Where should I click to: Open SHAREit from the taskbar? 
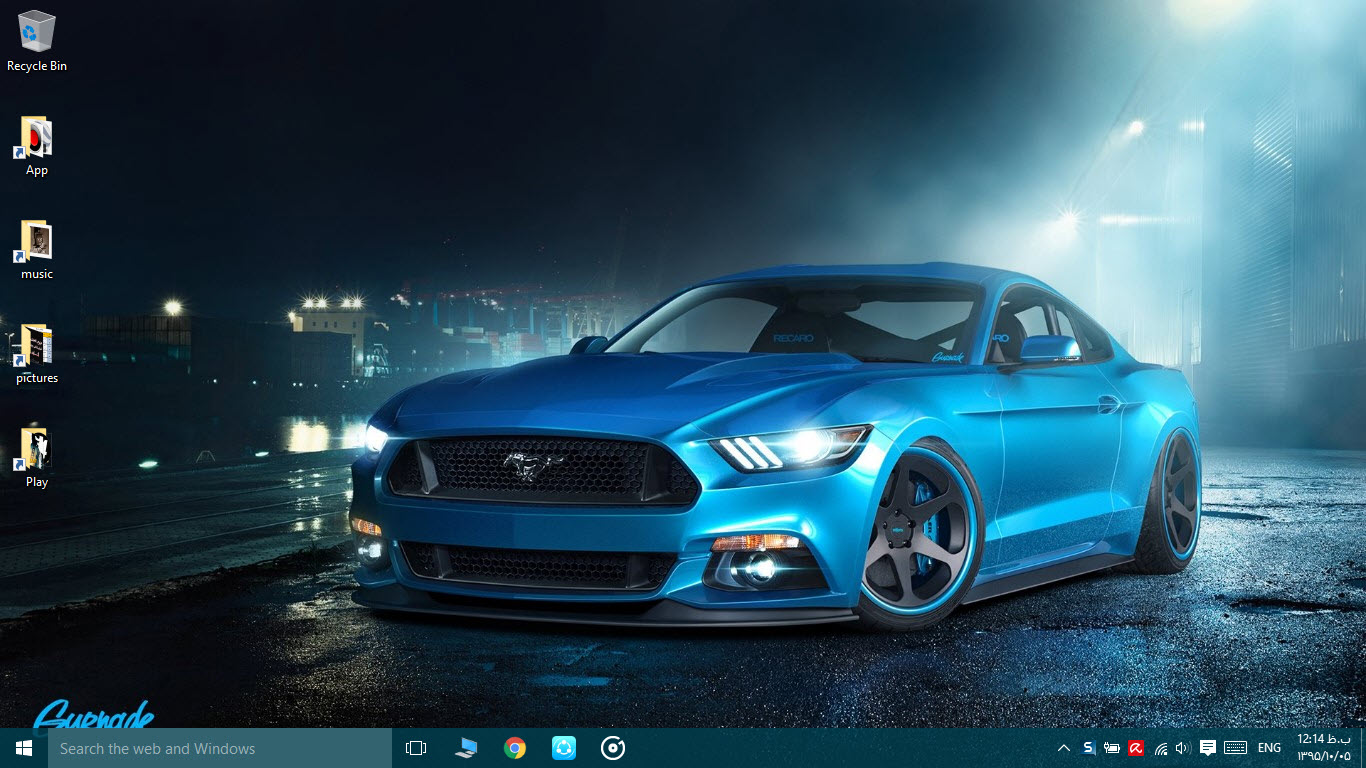tap(563, 748)
